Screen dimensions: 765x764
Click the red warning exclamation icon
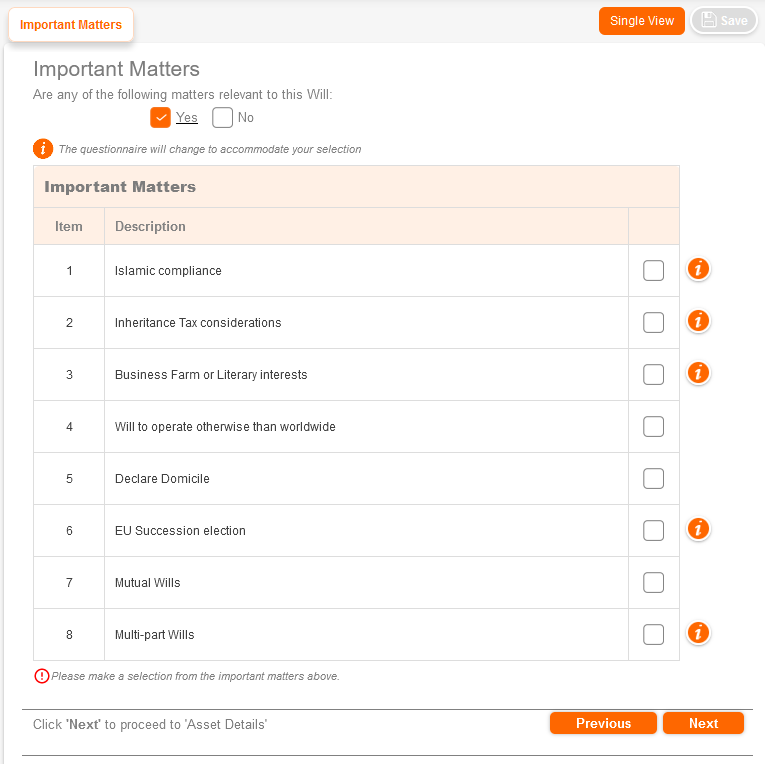41,676
